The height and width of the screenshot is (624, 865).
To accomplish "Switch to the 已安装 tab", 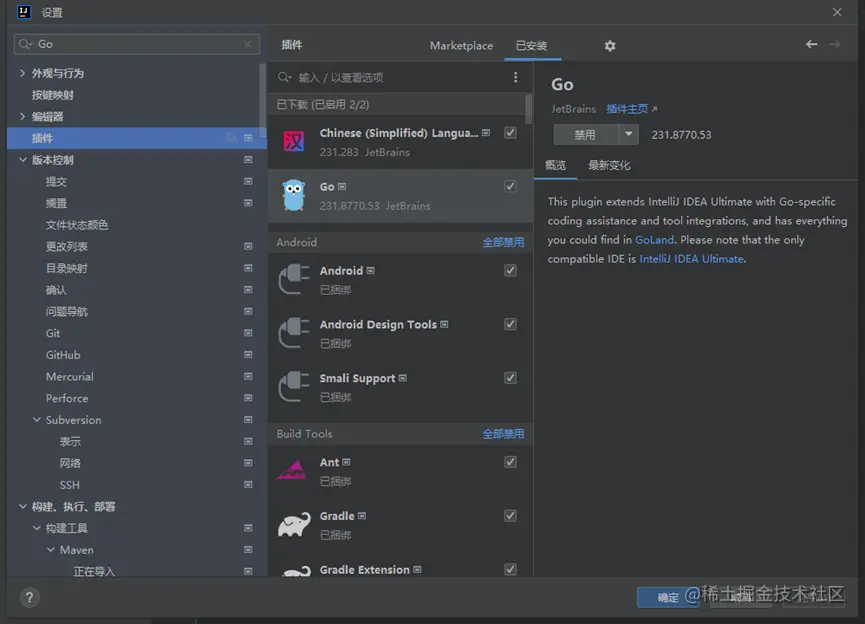I will [532, 46].
